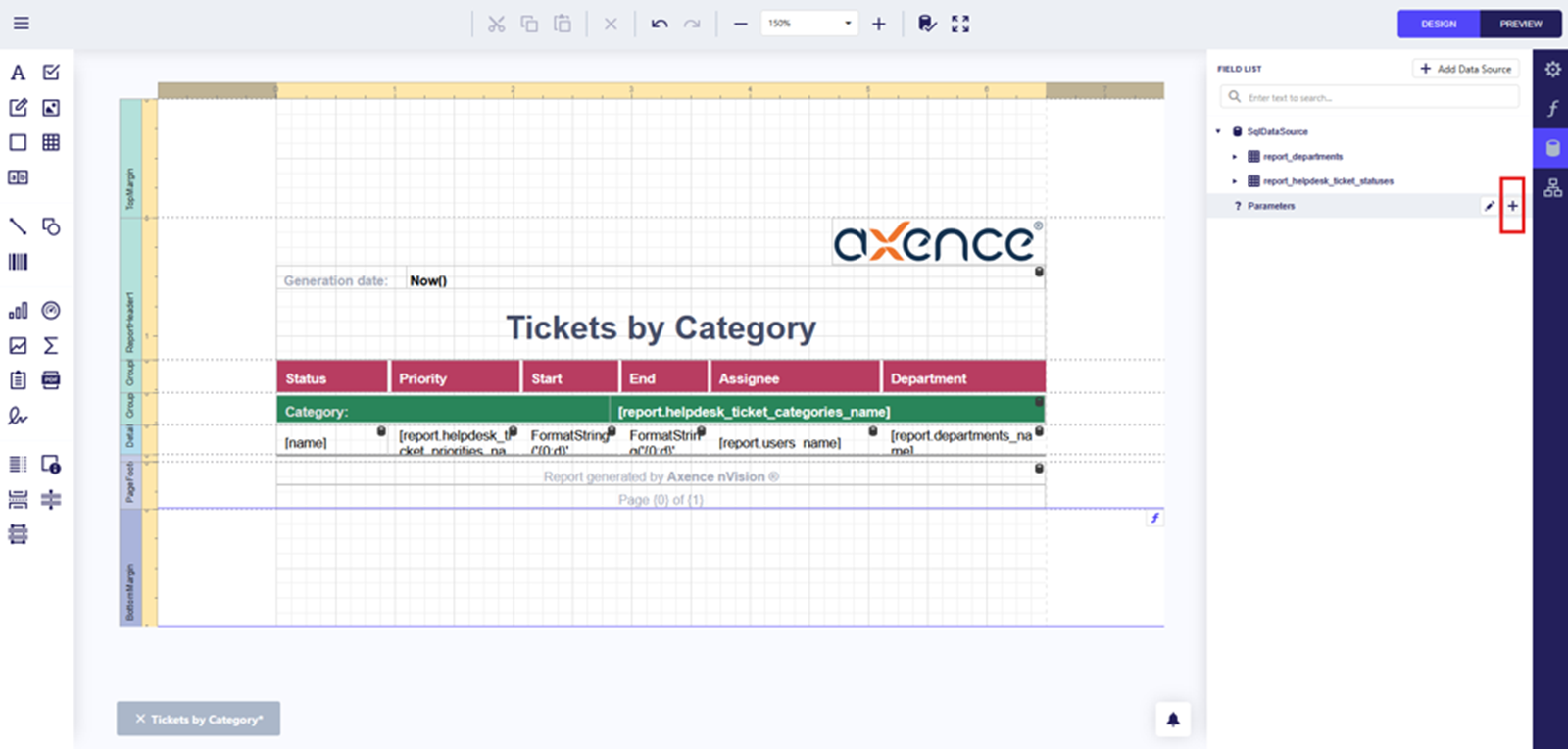Open the zoom level 150% dropdown

pyautogui.click(x=848, y=24)
